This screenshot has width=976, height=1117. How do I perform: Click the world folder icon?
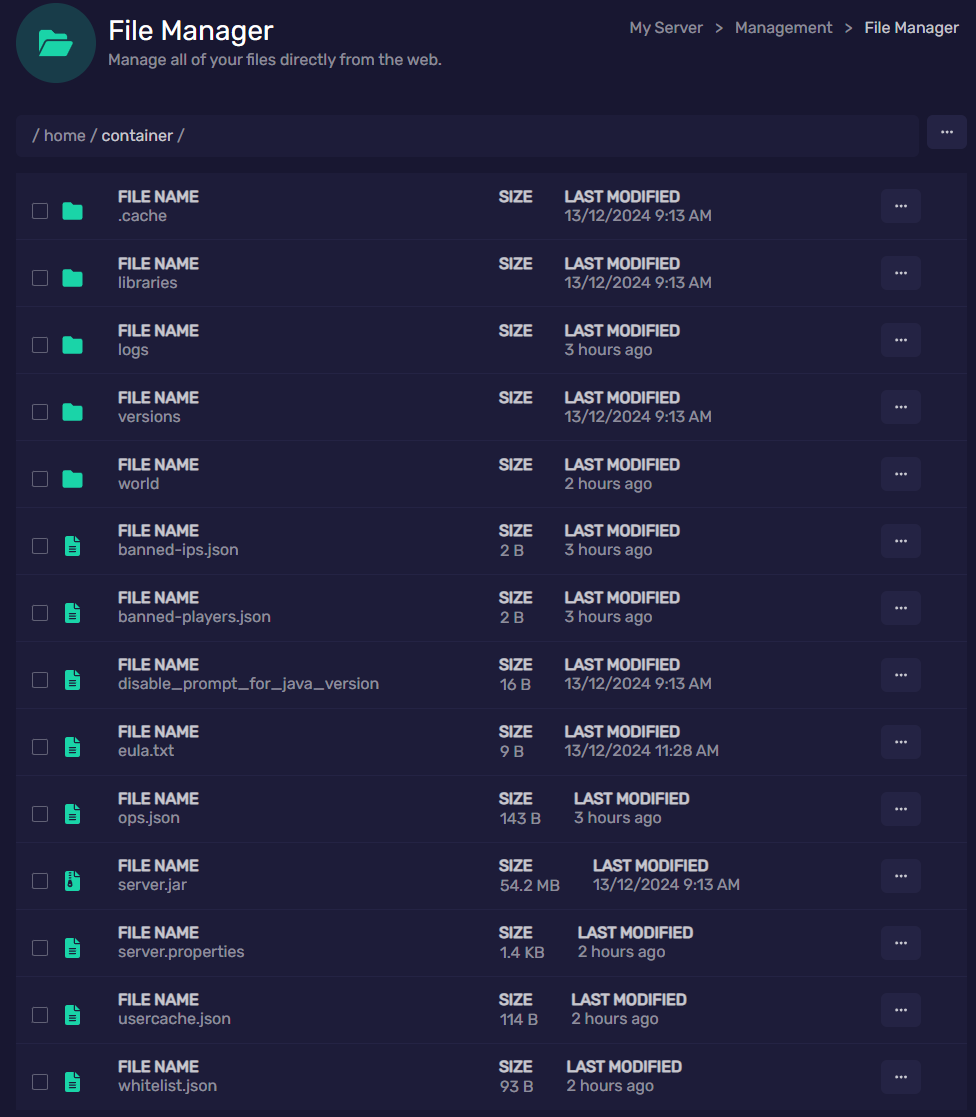[72, 479]
